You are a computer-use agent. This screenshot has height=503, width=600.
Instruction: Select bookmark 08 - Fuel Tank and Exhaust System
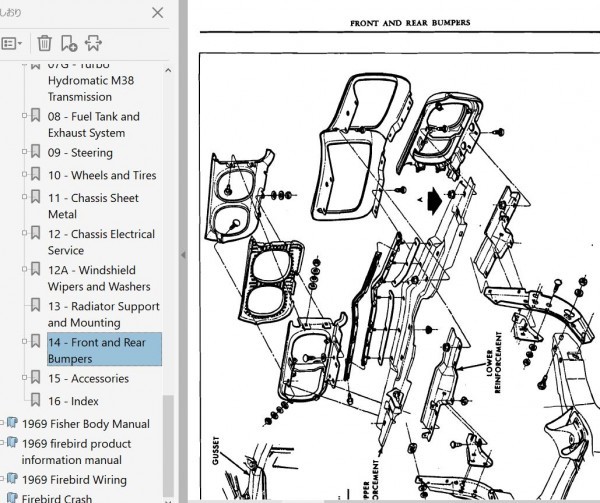94,125
